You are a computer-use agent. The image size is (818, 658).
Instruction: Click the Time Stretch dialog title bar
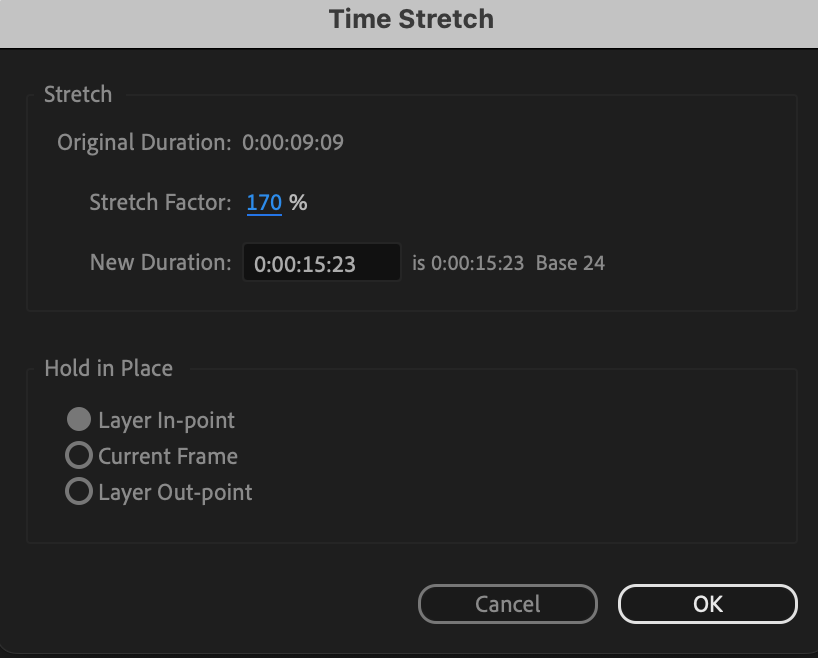coord(410,19)
